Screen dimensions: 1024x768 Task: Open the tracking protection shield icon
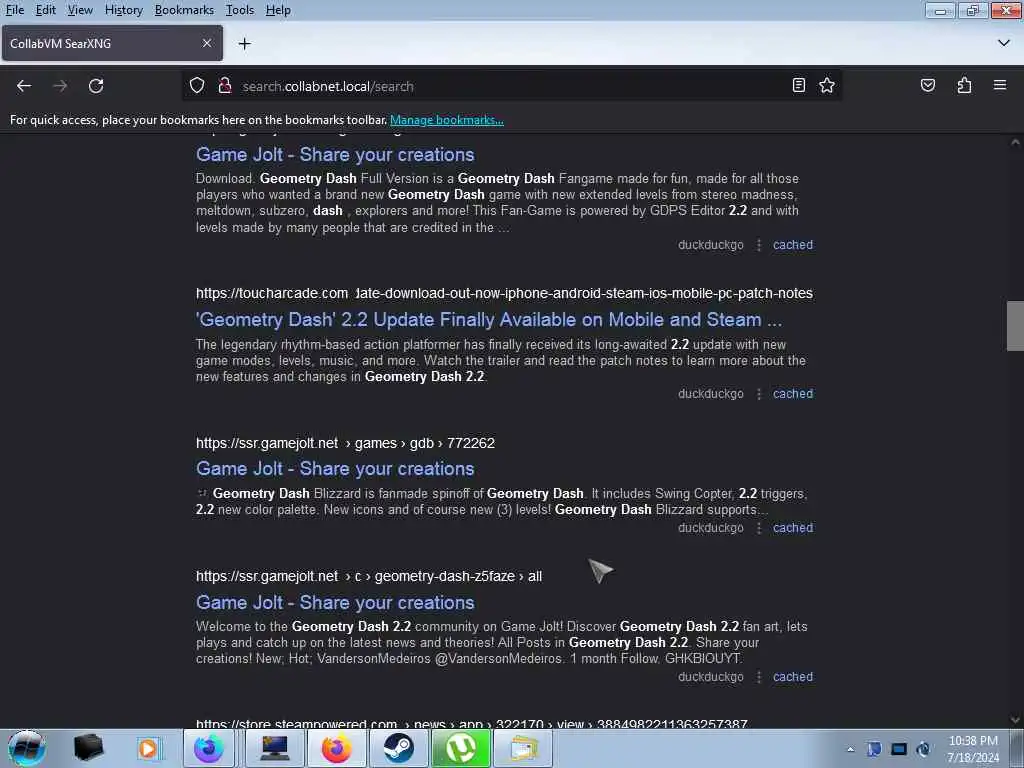[197, 86]
